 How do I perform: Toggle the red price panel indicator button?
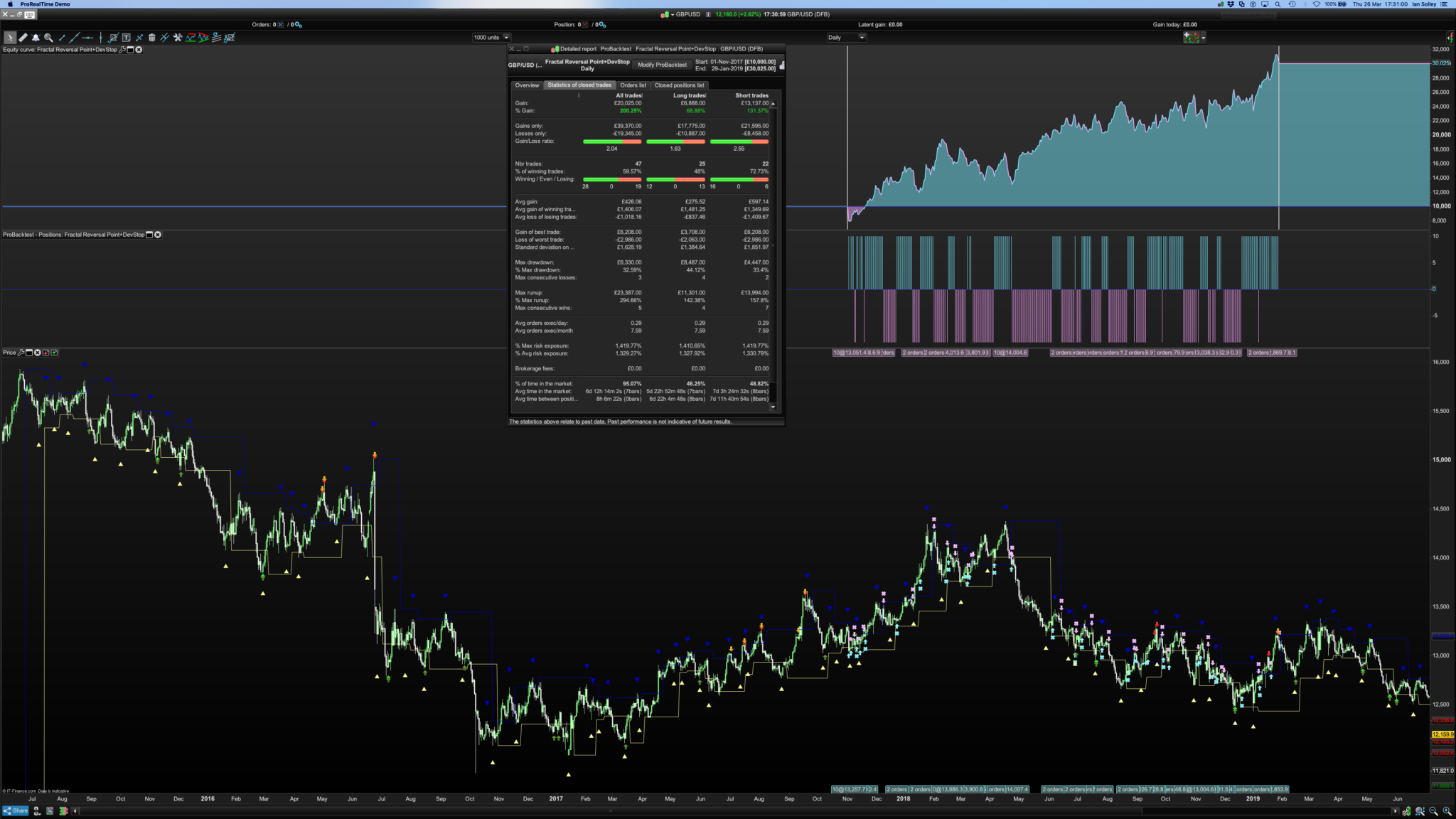pos(46,353)
